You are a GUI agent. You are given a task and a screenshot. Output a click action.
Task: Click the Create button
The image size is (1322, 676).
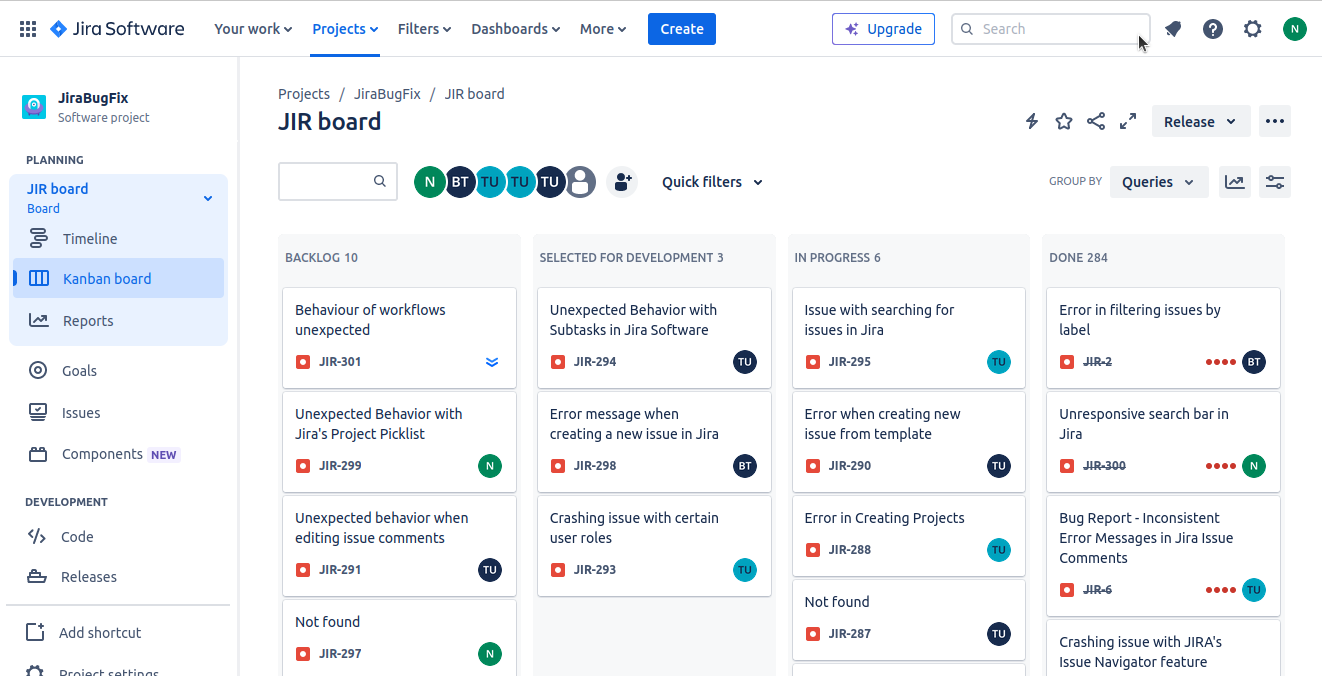pos(682,29)
